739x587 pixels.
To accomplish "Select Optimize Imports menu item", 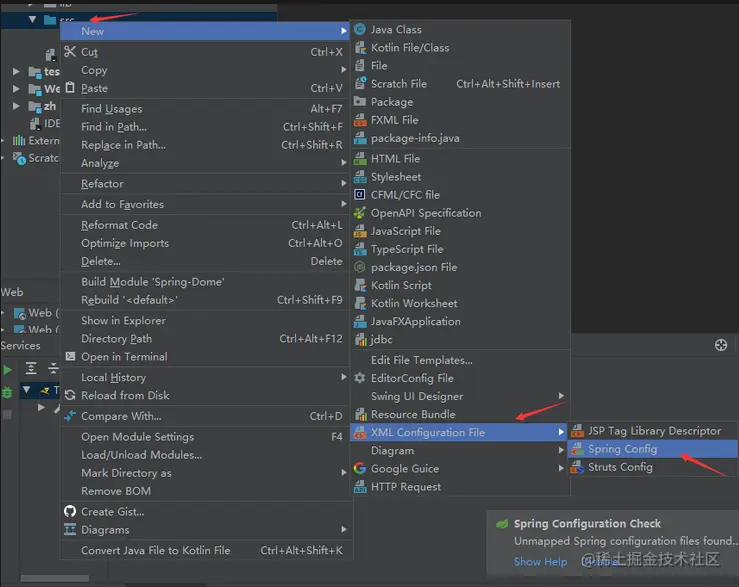I will (205, 243).
